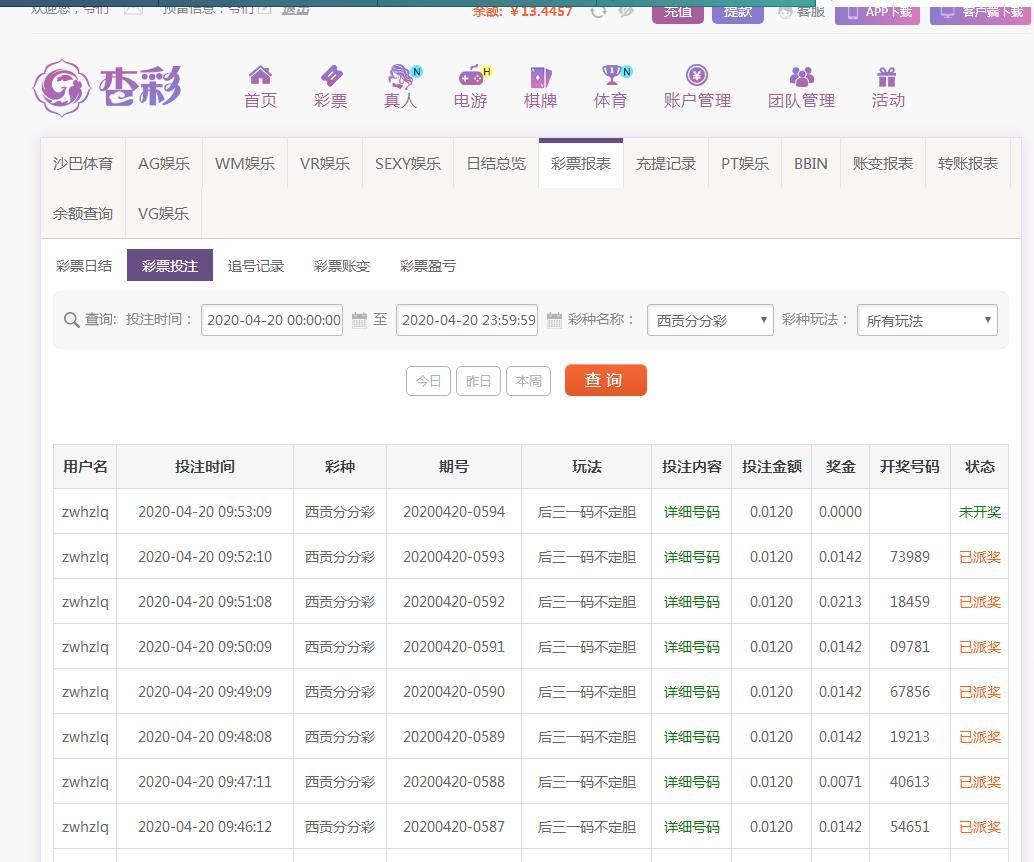Click 详细号码 link for period 20200420-0594
Screen dimensions: 1034x862
point(691,512)
